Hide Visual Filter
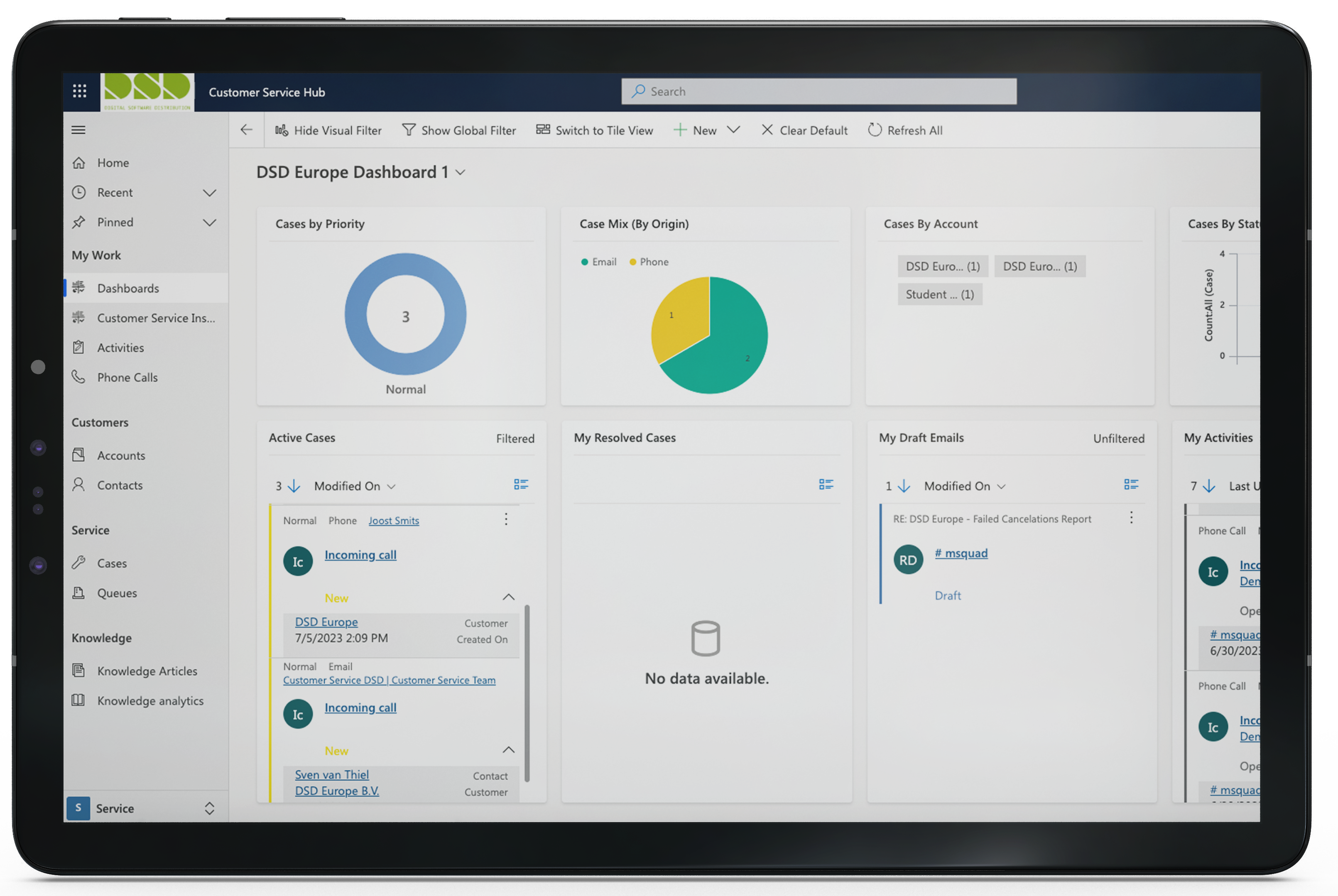 point(328,130)
